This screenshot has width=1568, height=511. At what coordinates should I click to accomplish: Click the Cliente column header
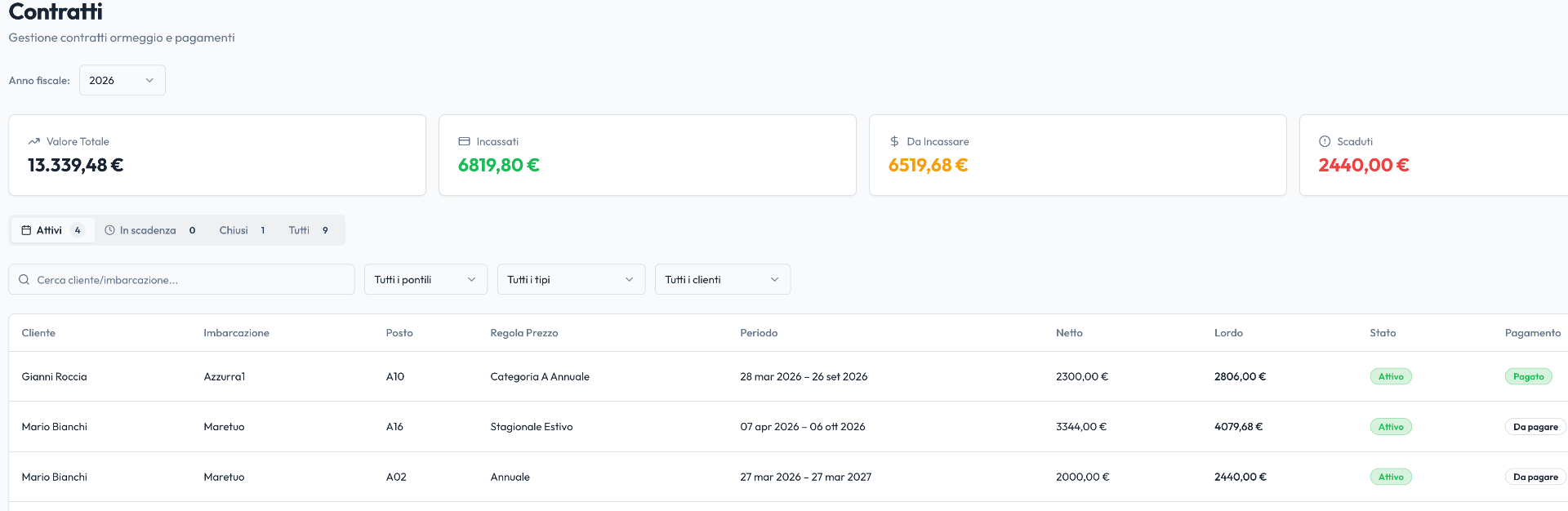pos(38,333)
